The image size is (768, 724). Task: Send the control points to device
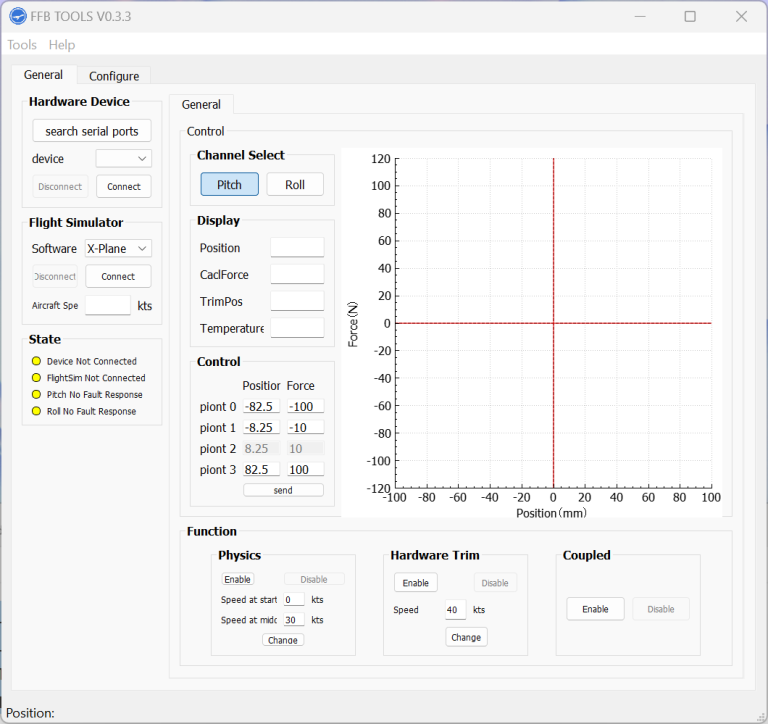tap(283, 490)
